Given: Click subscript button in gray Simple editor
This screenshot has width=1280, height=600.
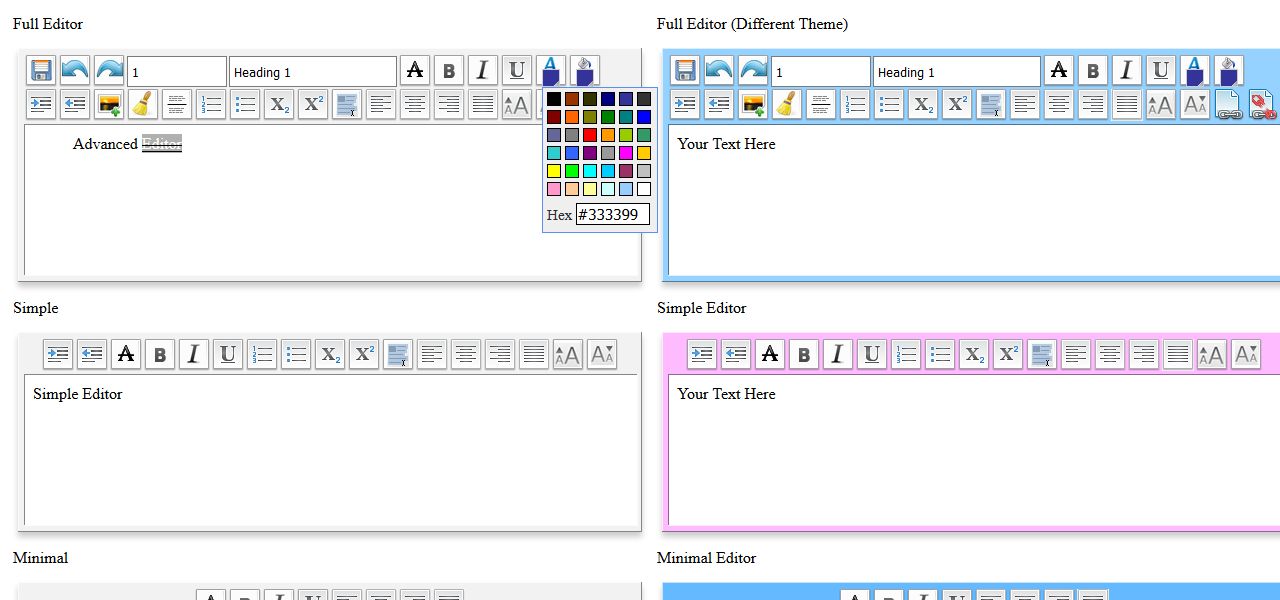Looking at the screenshot, I should pyautogui.click(x=330, y=354).
